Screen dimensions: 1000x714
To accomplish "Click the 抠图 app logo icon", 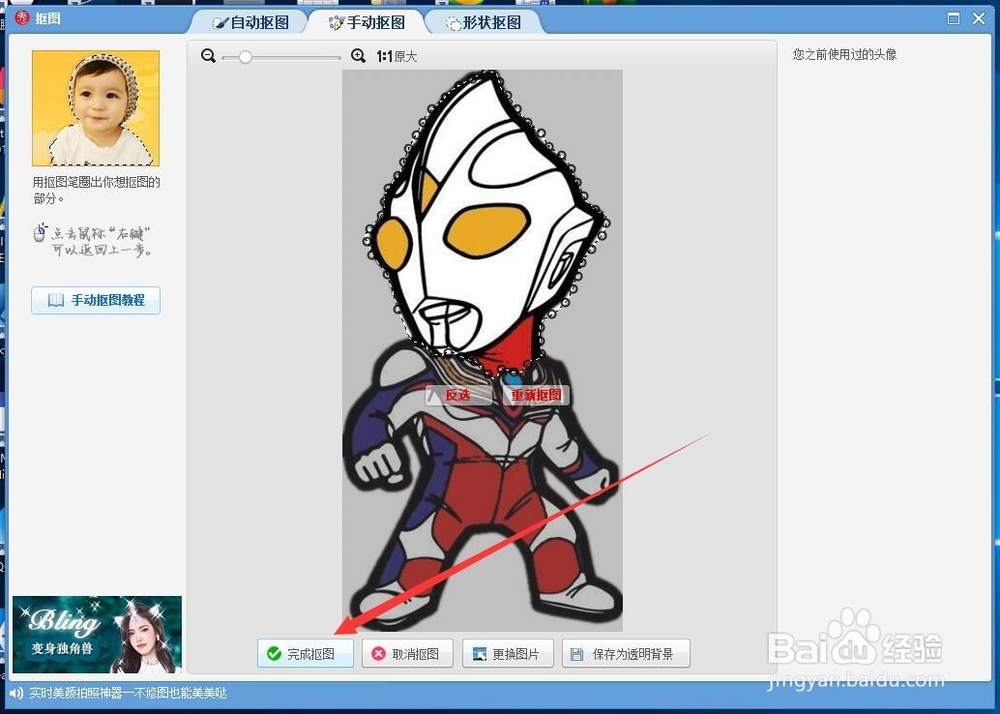I will click(x=22, y=18).
